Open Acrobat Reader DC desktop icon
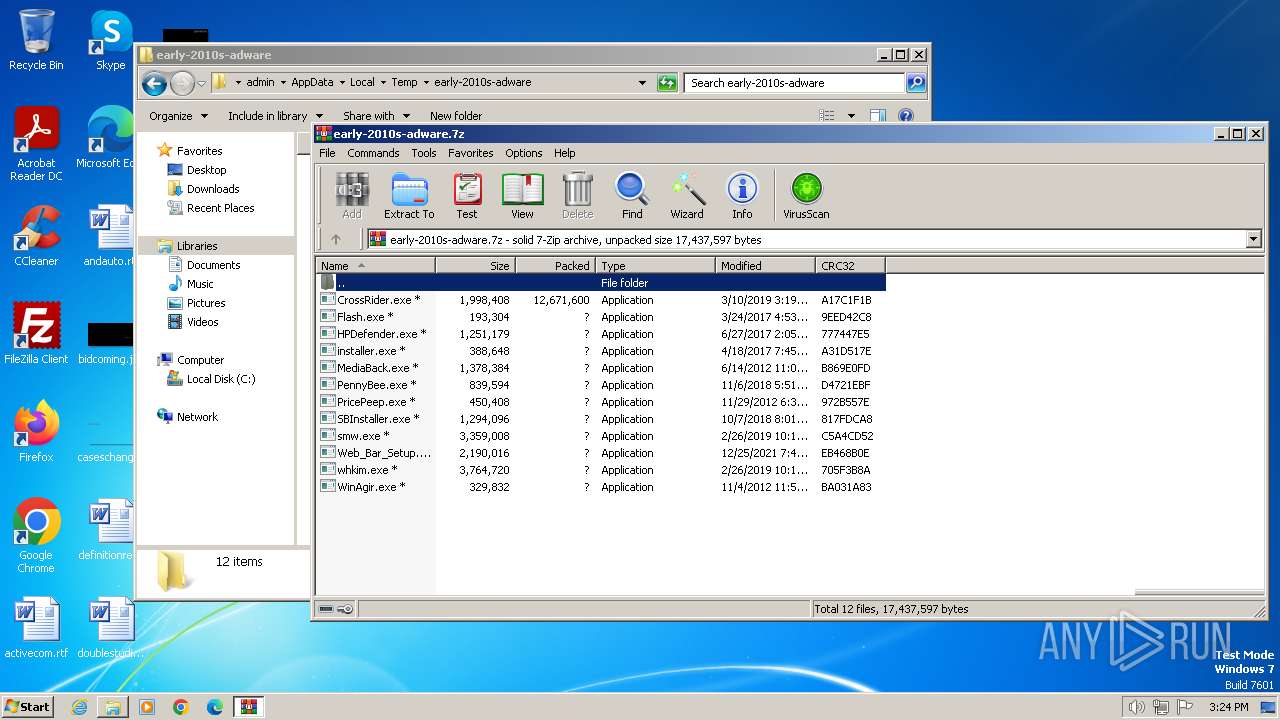This screenshot has width=1280, height=720. coord(36,144)
